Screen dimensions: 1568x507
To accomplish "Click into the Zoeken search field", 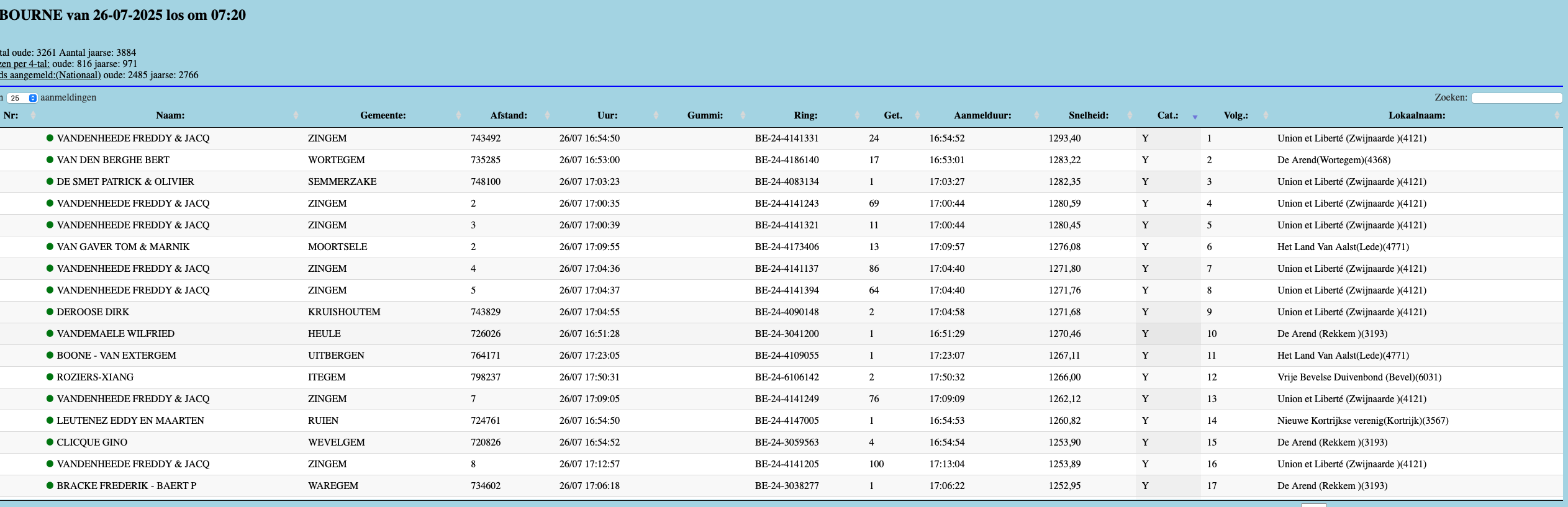I will click(1516, 98).
